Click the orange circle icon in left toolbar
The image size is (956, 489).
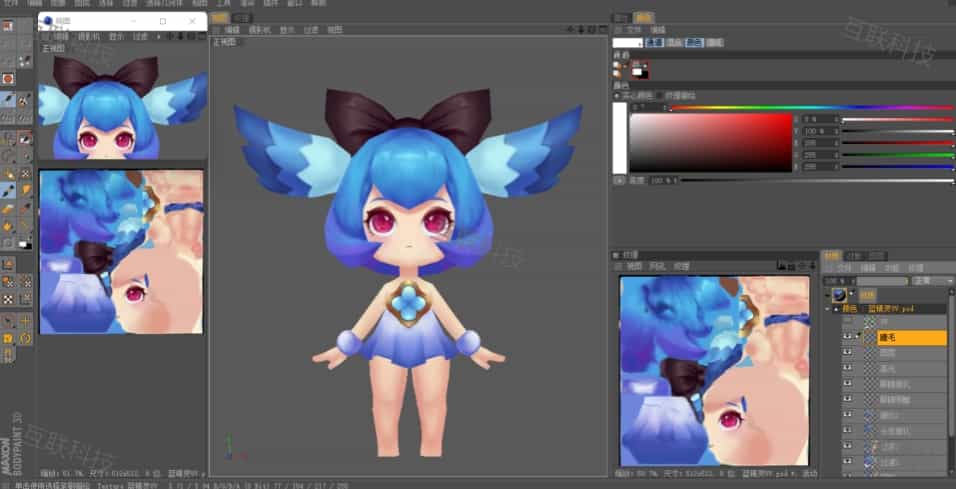8,79
